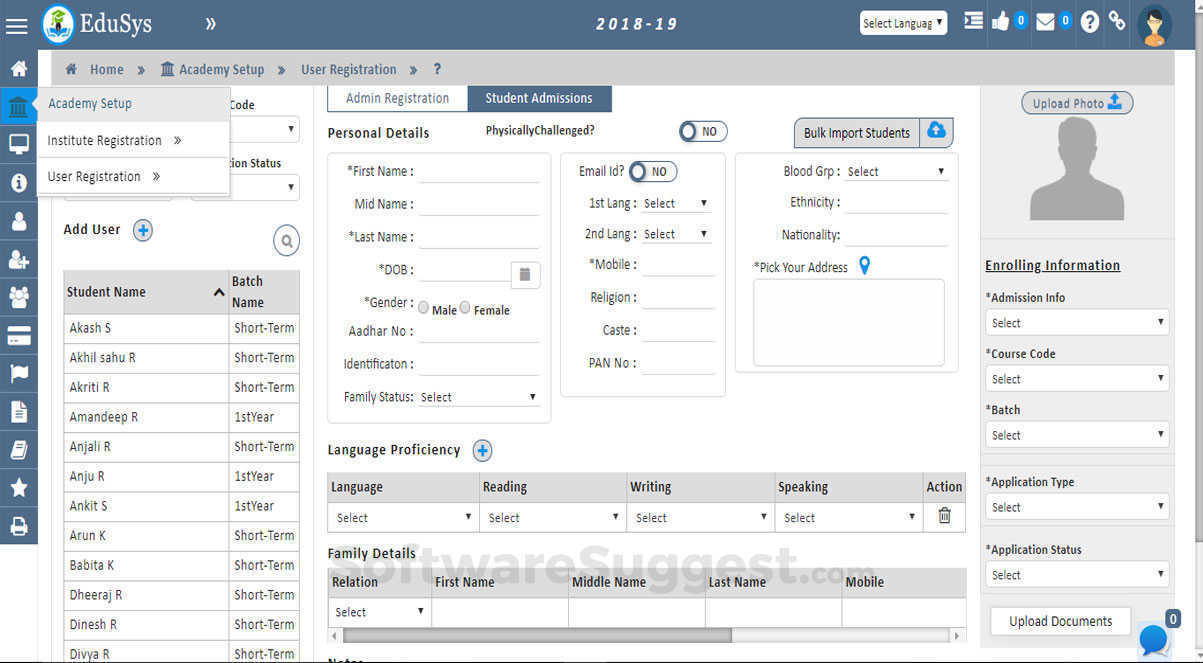Toggle the Physically Challenged switch
This screenshot has width=1203, height=663.
pyautogui.click(x=703, y=132)
